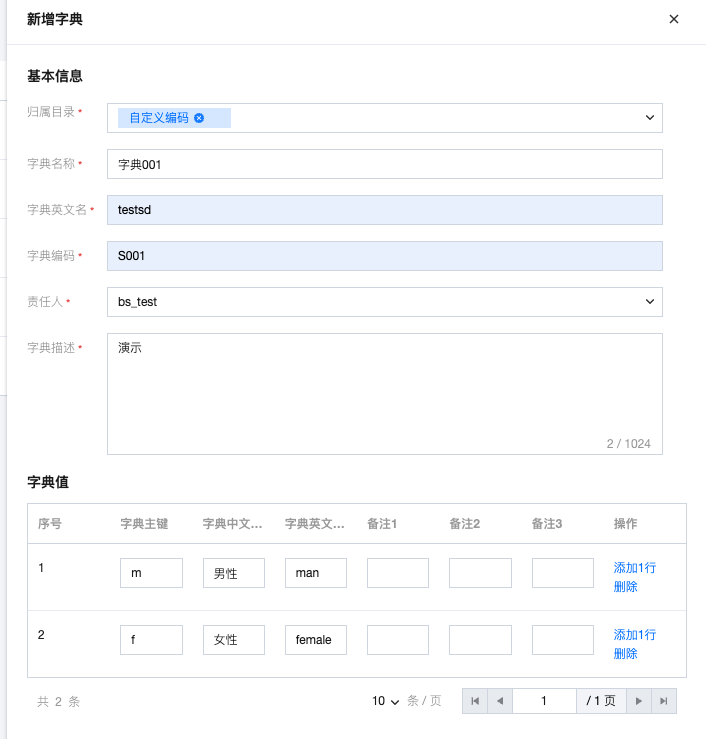The image size is (706, 739).
Task: Click 备注3 input in row 1
Action: [x=563, y=573]
